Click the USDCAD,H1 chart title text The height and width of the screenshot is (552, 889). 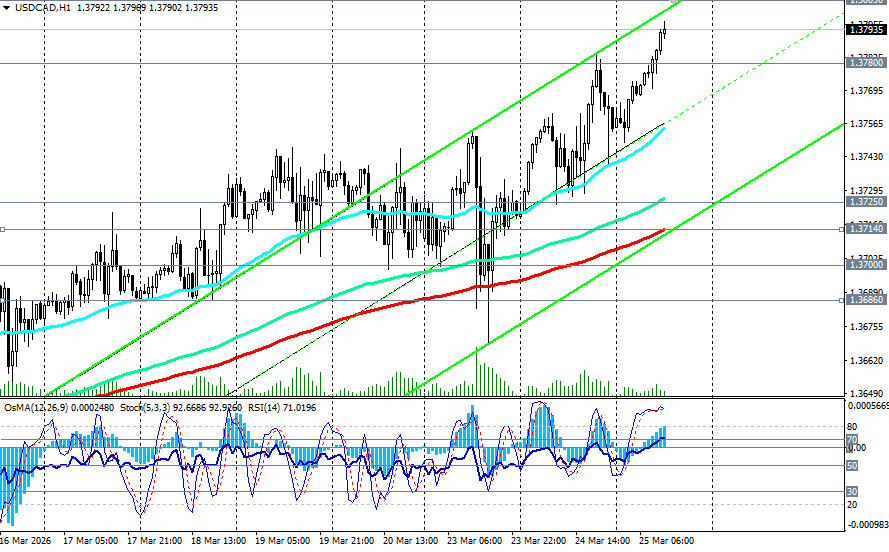pos(43,8)
